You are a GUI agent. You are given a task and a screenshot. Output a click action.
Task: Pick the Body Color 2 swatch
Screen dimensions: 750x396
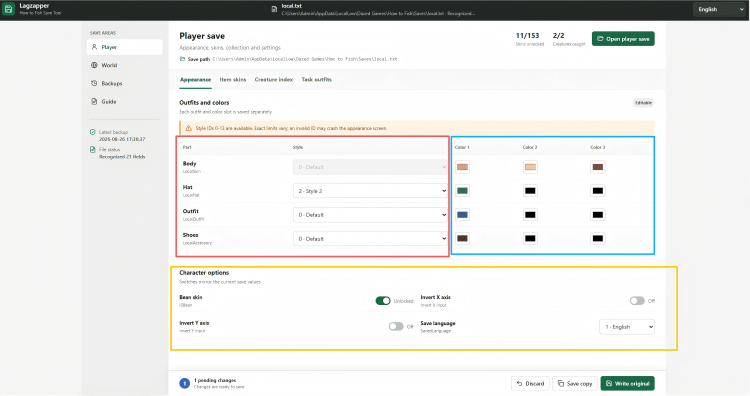click(x=530, y=167)
